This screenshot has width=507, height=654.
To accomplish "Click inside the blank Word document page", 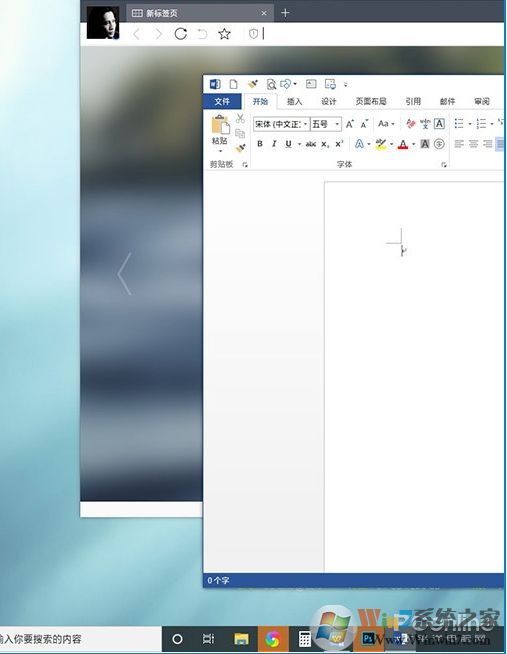I will (x=414, y=375).
